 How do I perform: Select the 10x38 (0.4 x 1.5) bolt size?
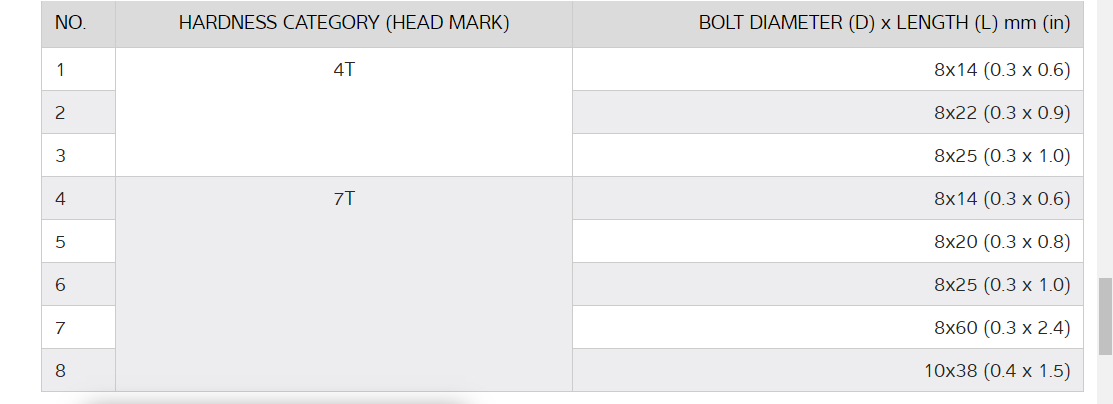point(997,371)
